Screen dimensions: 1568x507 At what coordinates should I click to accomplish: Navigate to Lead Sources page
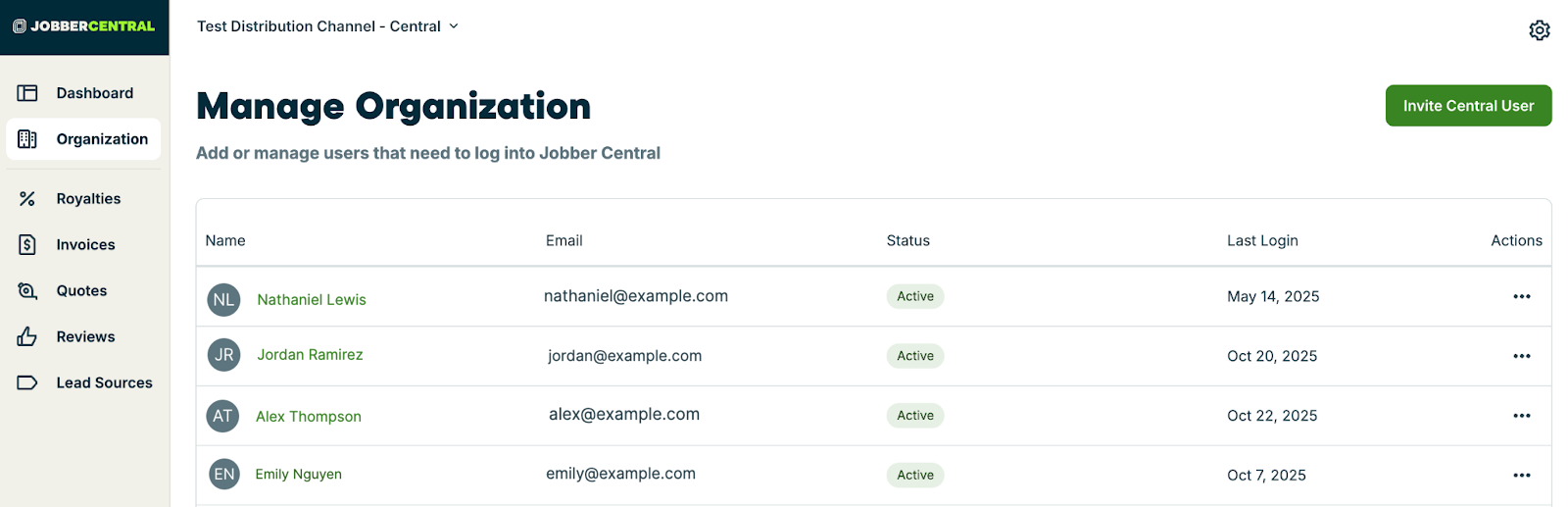[x=104, y=383]
